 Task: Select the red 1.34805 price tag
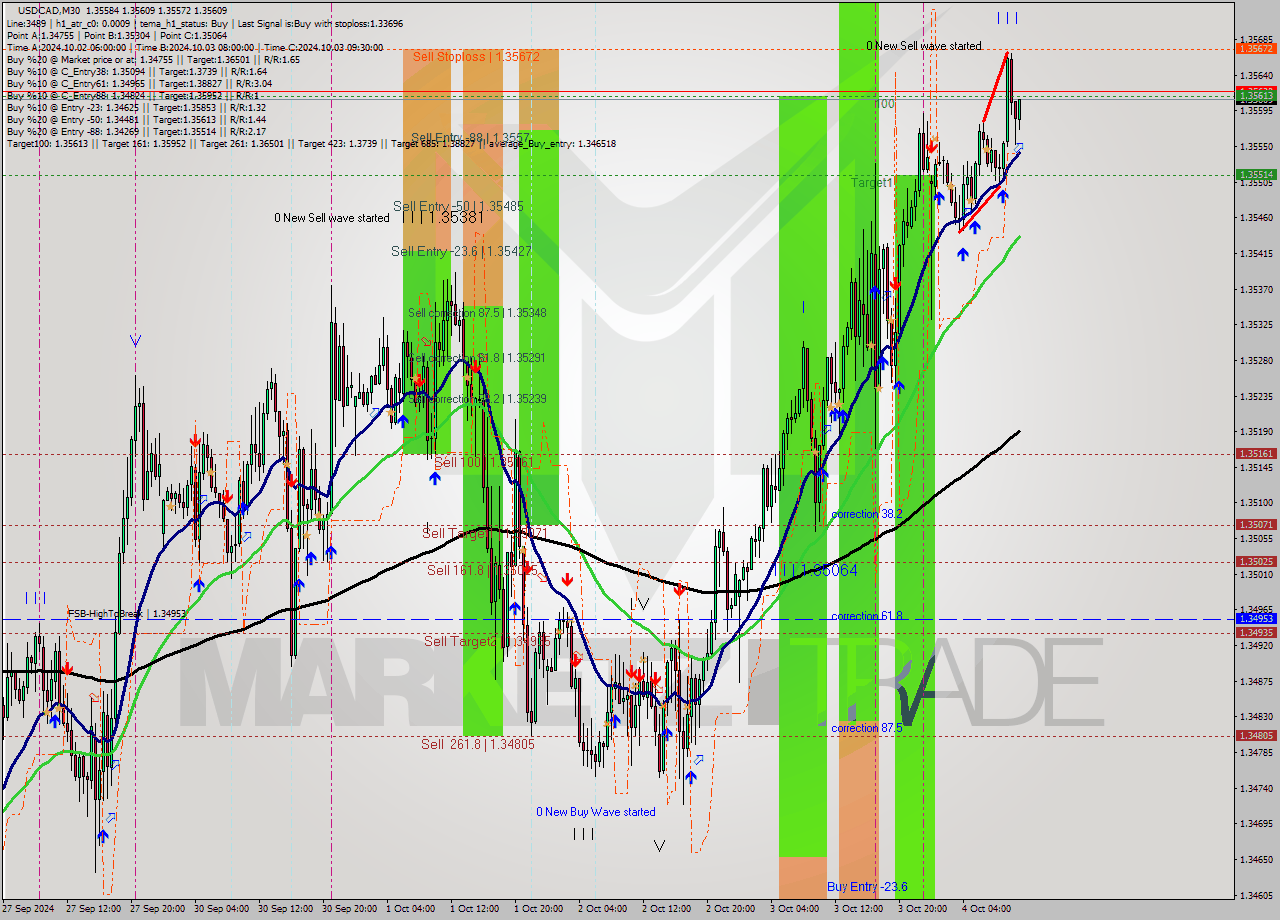tap(1256, 735)
